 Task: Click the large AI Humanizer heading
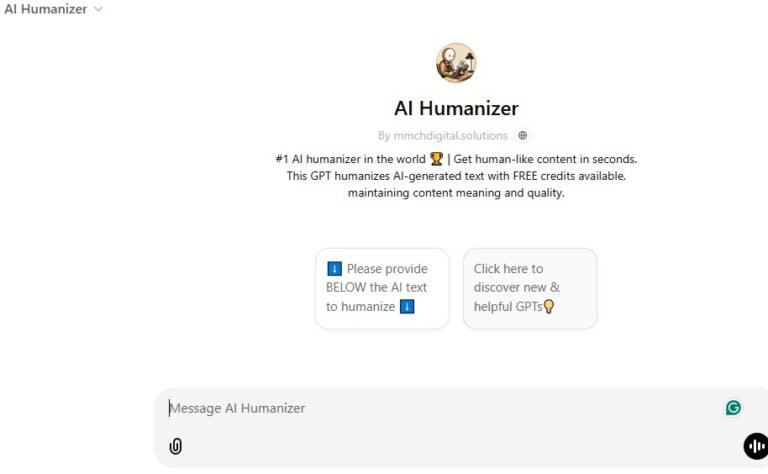pos(456,108)
